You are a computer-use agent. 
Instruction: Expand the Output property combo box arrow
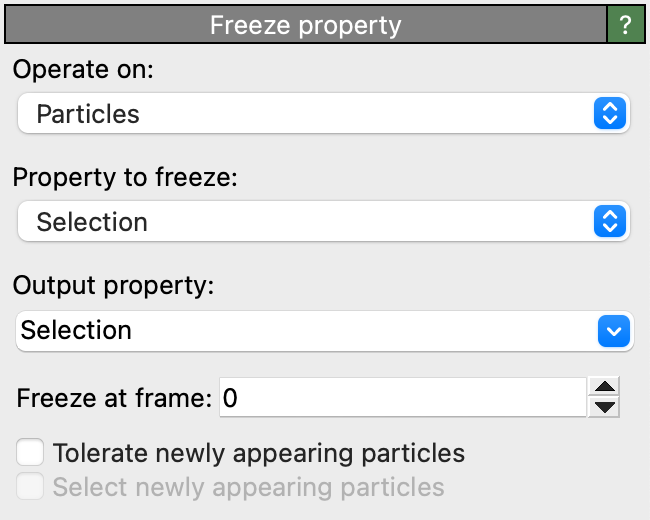pos(614,330)
